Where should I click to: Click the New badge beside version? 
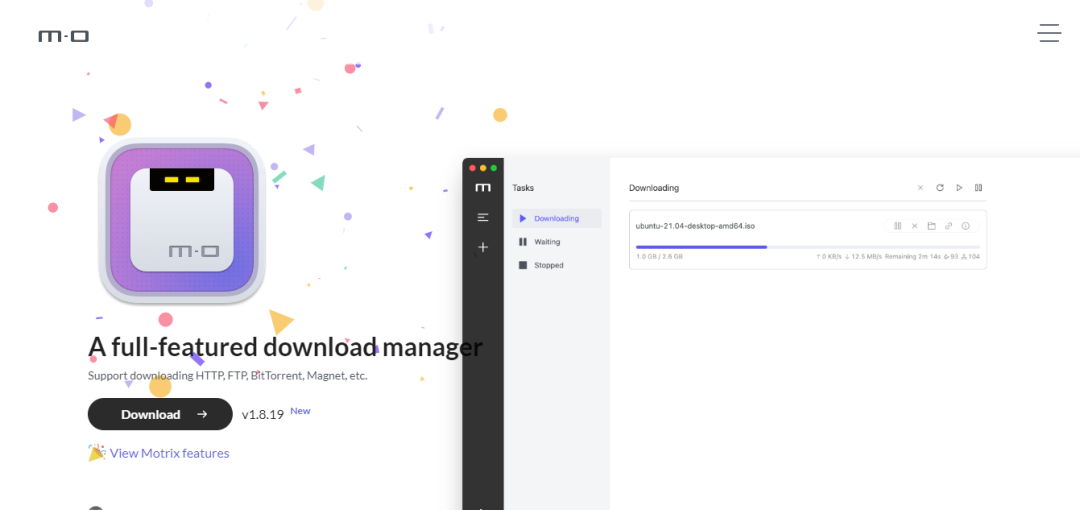point(300,411)
